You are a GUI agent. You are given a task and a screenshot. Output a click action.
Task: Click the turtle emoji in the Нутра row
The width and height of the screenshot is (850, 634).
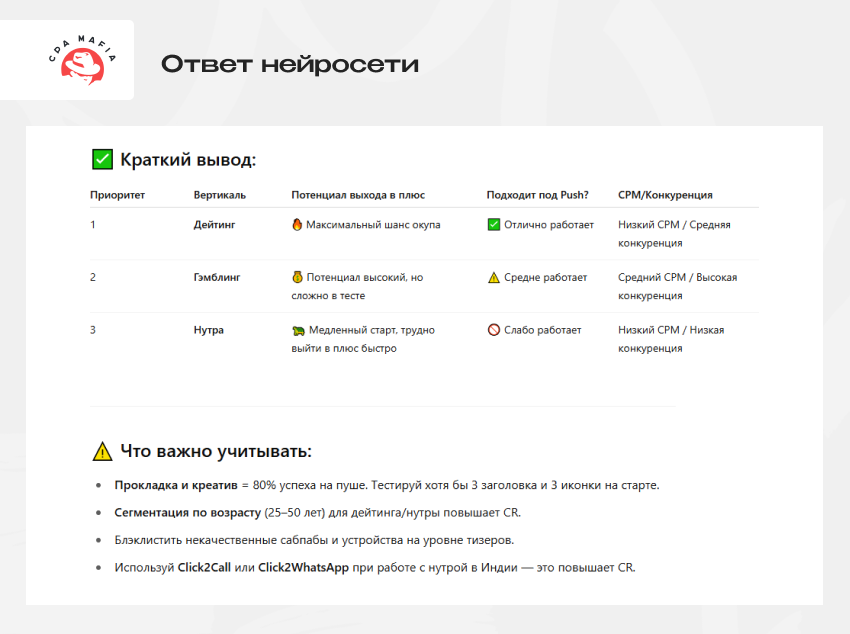[x=298, y=330]
